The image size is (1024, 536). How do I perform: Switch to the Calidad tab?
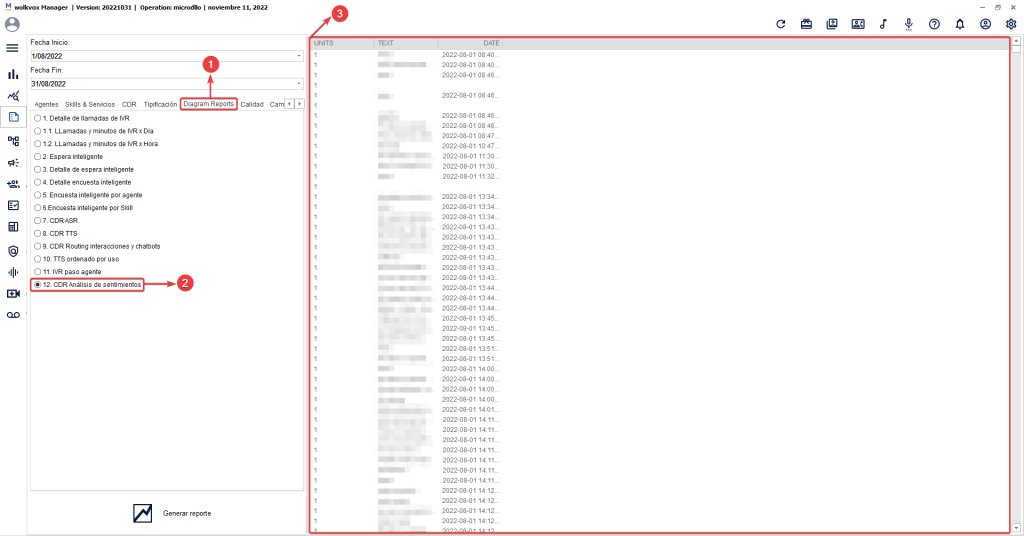coord(251,104)
